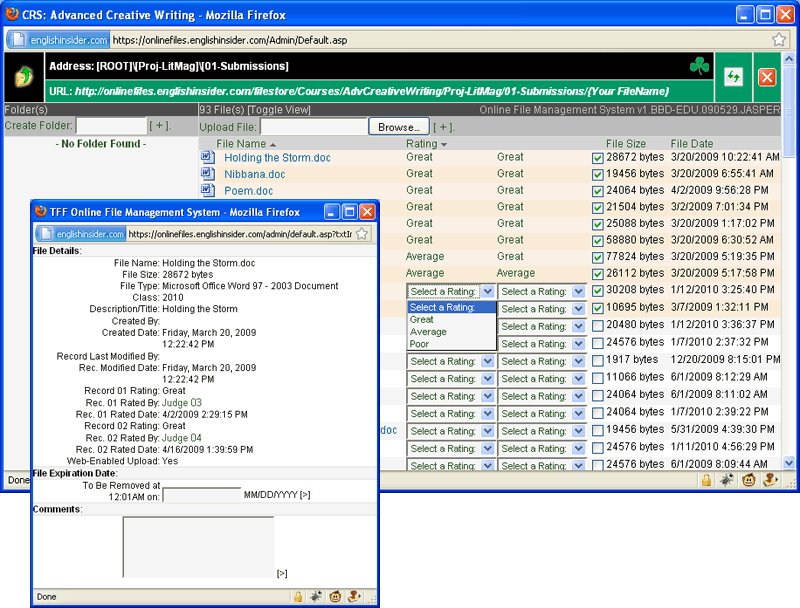Screen dimensions: 800x608
Task: Uncheck the checkbox for the 58880 bytes file
Action: tap(597, 241)
